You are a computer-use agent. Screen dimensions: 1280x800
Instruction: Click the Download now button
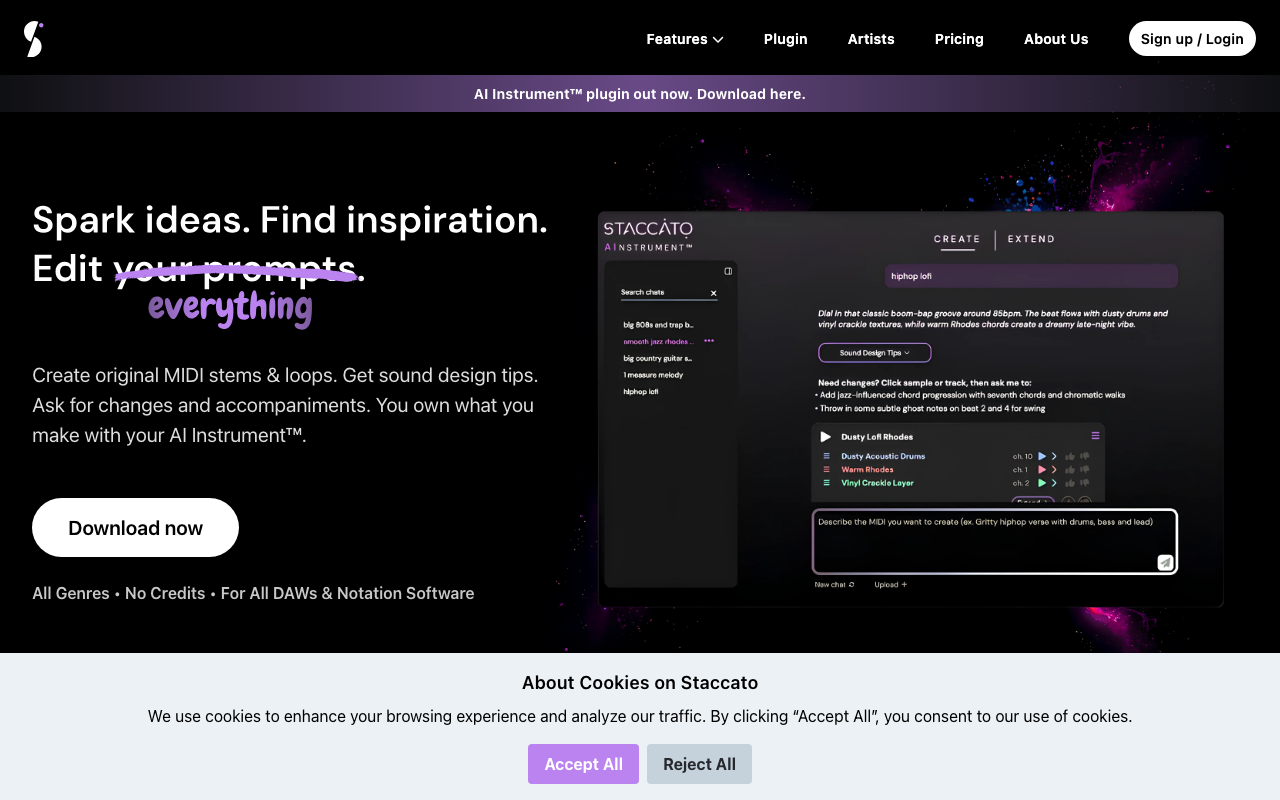pyautogui.click(x=135, y=528)
